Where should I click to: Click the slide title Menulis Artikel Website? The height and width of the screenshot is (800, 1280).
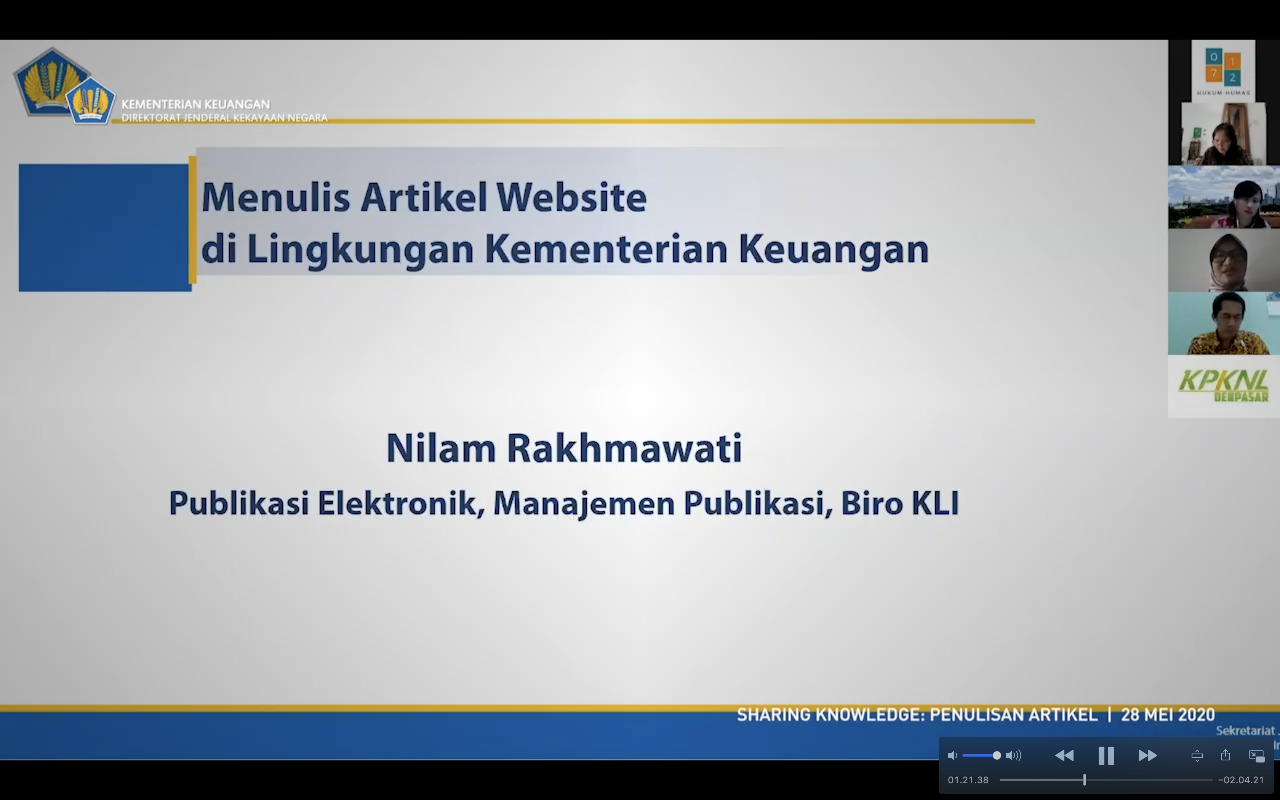(424, 198)
